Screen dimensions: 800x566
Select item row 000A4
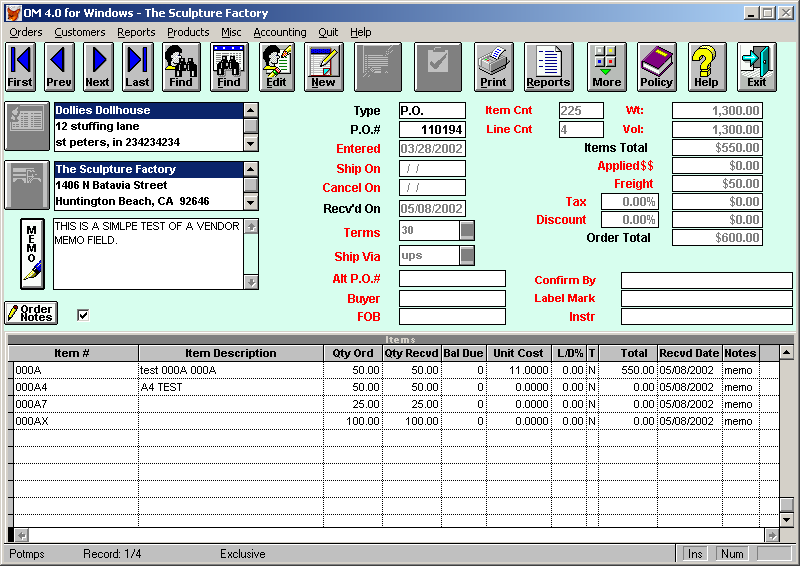(x=394, y=387)
